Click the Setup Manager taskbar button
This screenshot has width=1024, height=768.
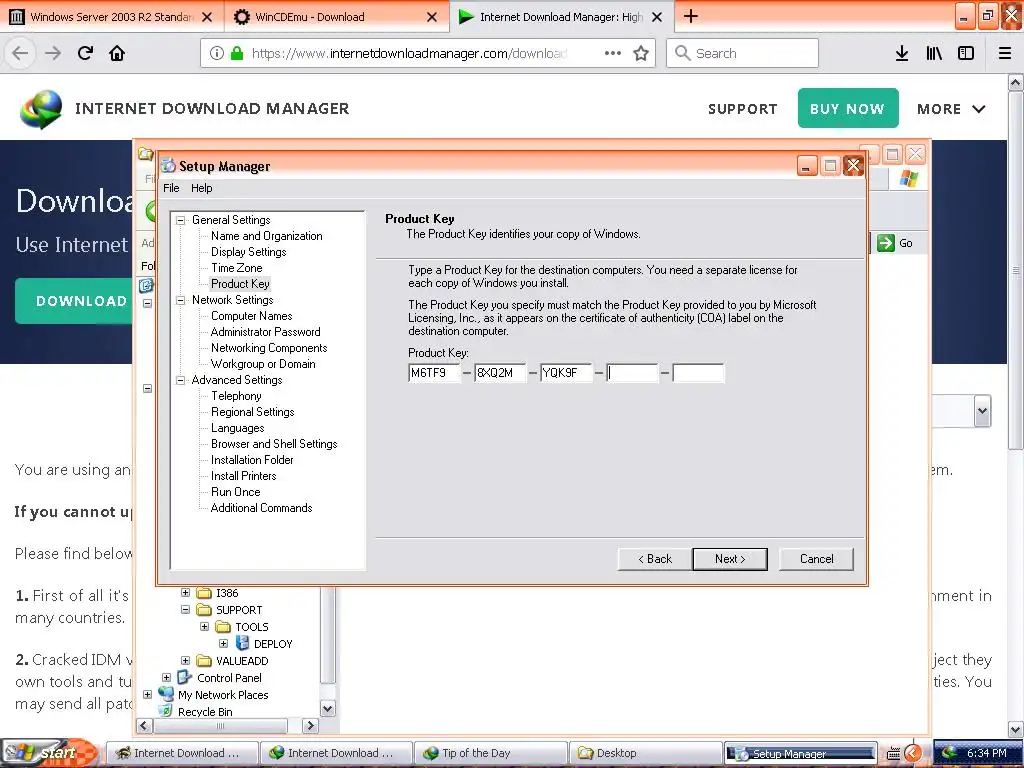click(801, 754)
